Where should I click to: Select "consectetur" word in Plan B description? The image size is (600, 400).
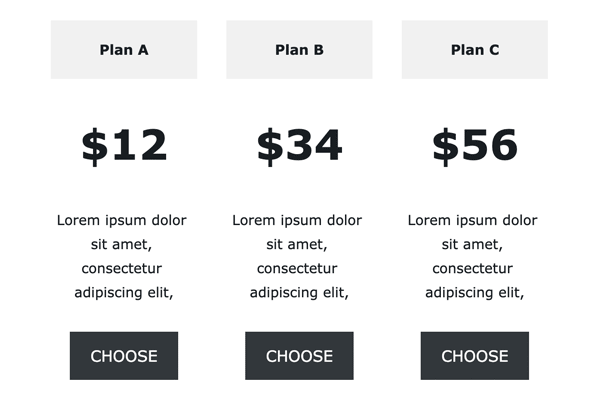point(297,268)
